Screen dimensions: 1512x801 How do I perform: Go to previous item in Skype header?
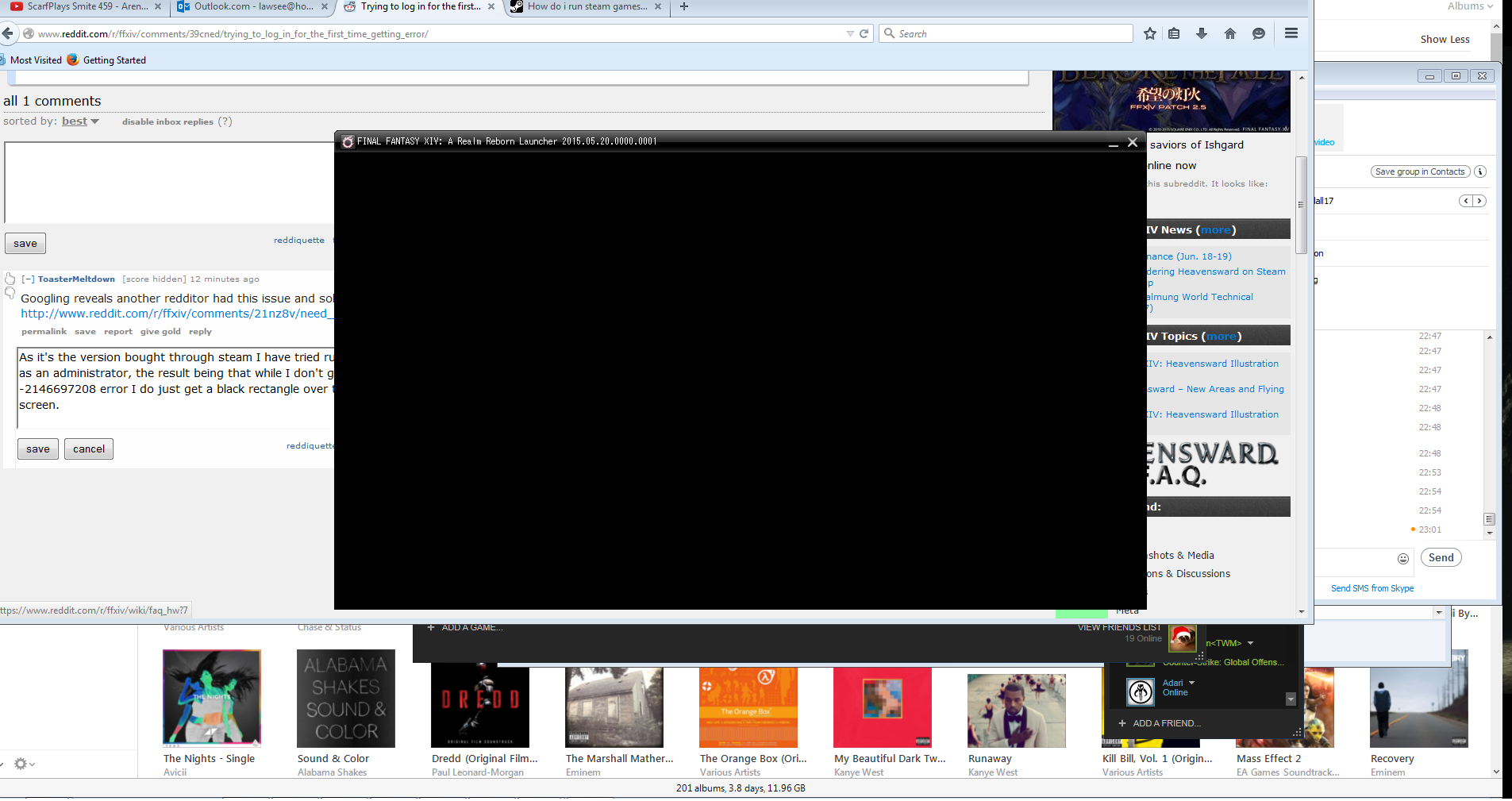[1466, 201]
